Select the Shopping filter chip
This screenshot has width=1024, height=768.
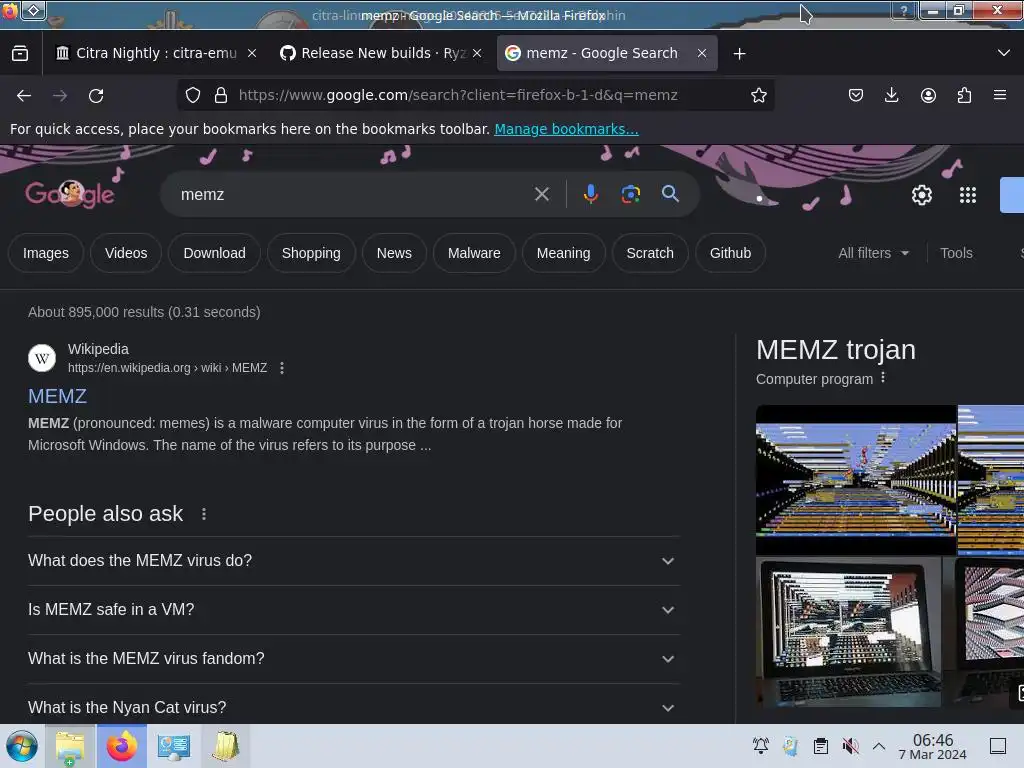(311, 253)
